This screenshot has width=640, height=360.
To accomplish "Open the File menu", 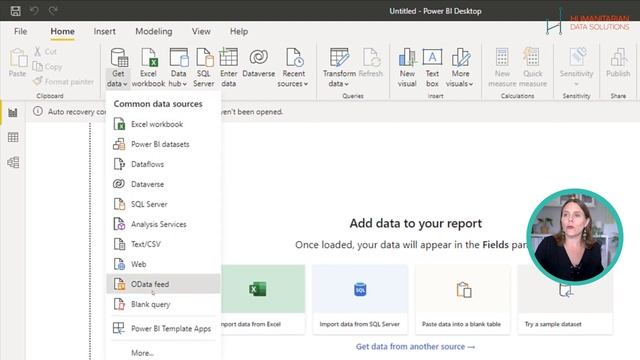I will tap(20, 31).
